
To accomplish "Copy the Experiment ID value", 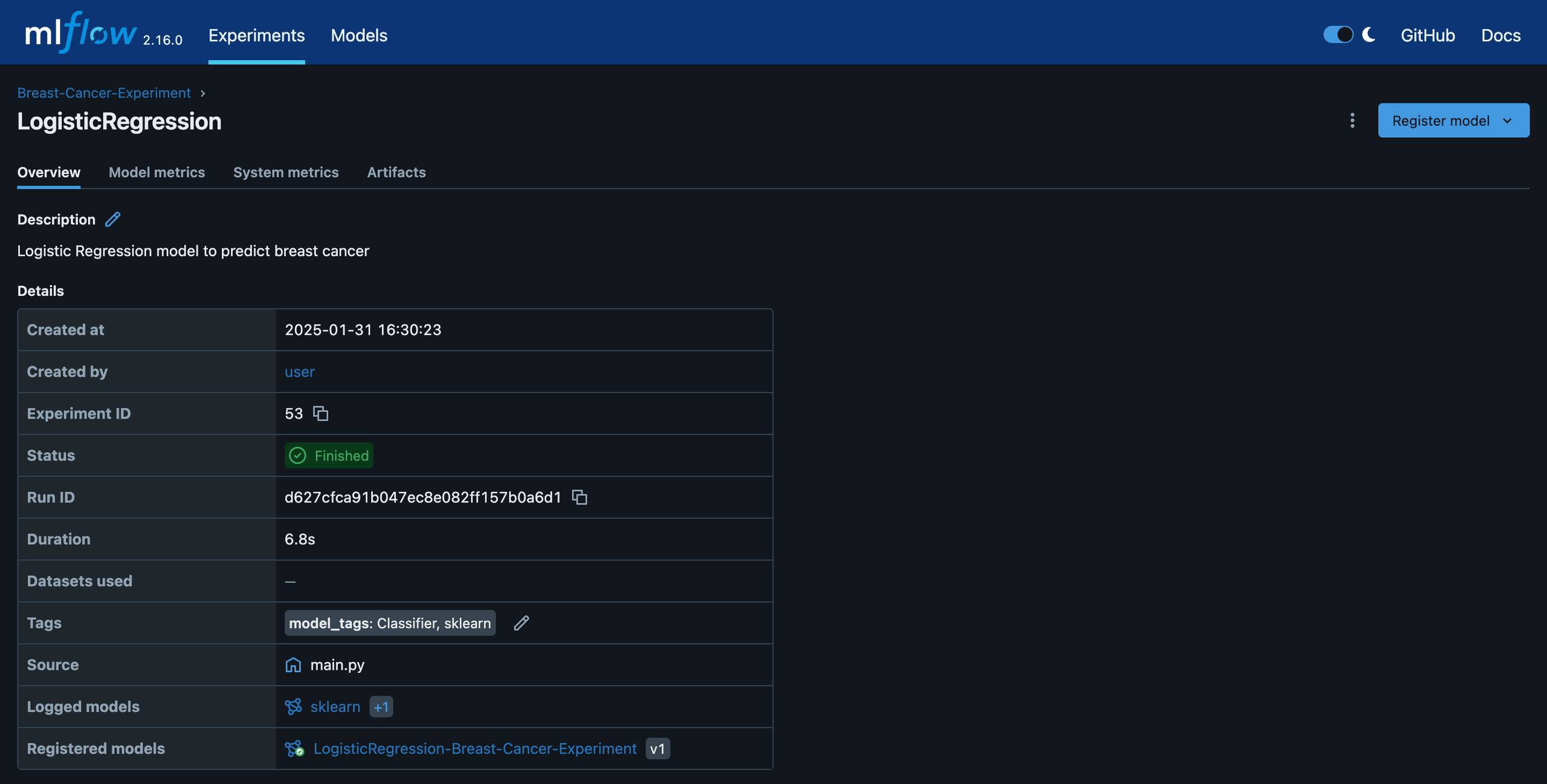I will tap(320, 414).
